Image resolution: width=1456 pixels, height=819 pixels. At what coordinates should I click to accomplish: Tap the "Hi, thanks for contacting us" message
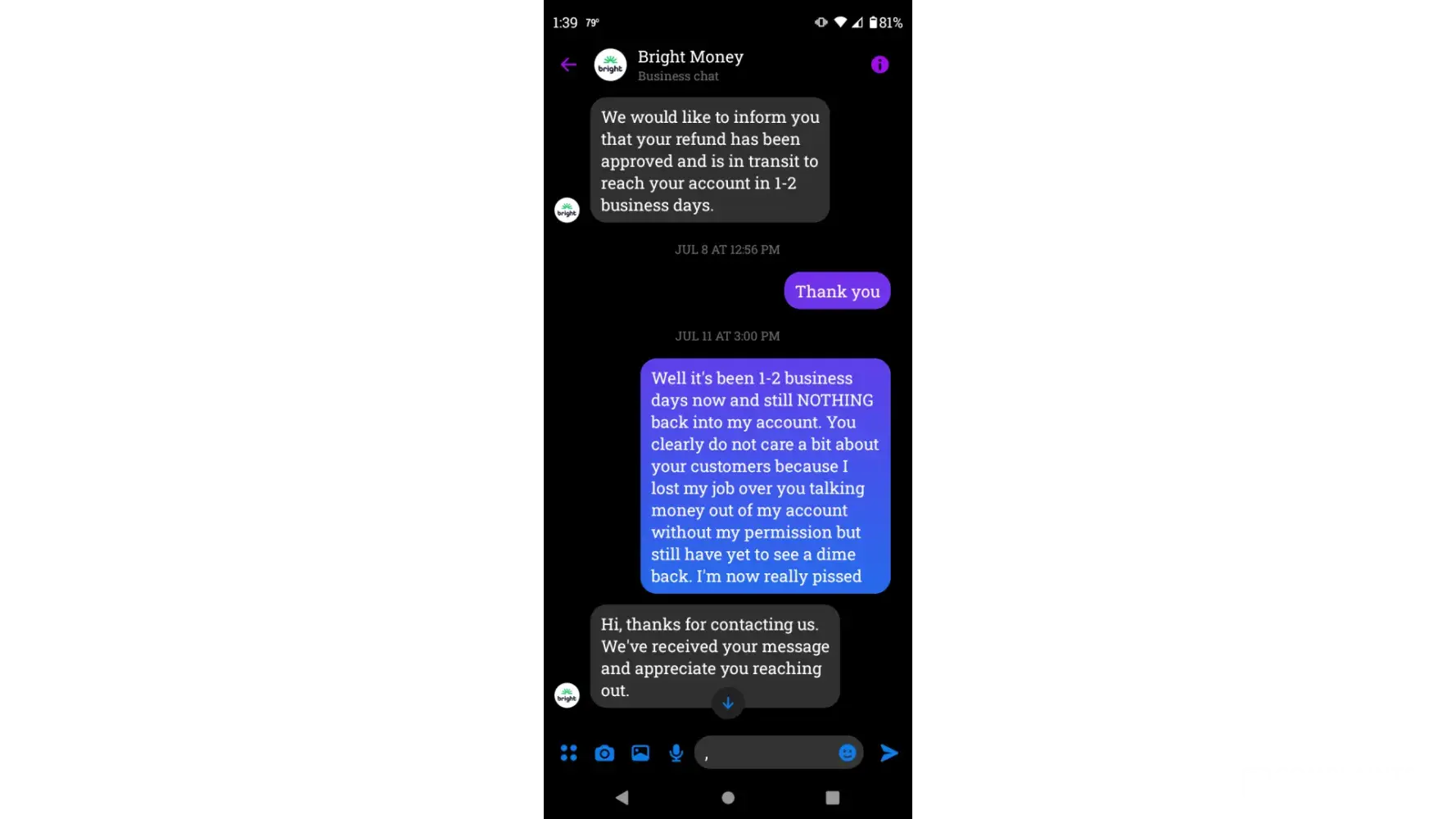[x=715, y=656]
